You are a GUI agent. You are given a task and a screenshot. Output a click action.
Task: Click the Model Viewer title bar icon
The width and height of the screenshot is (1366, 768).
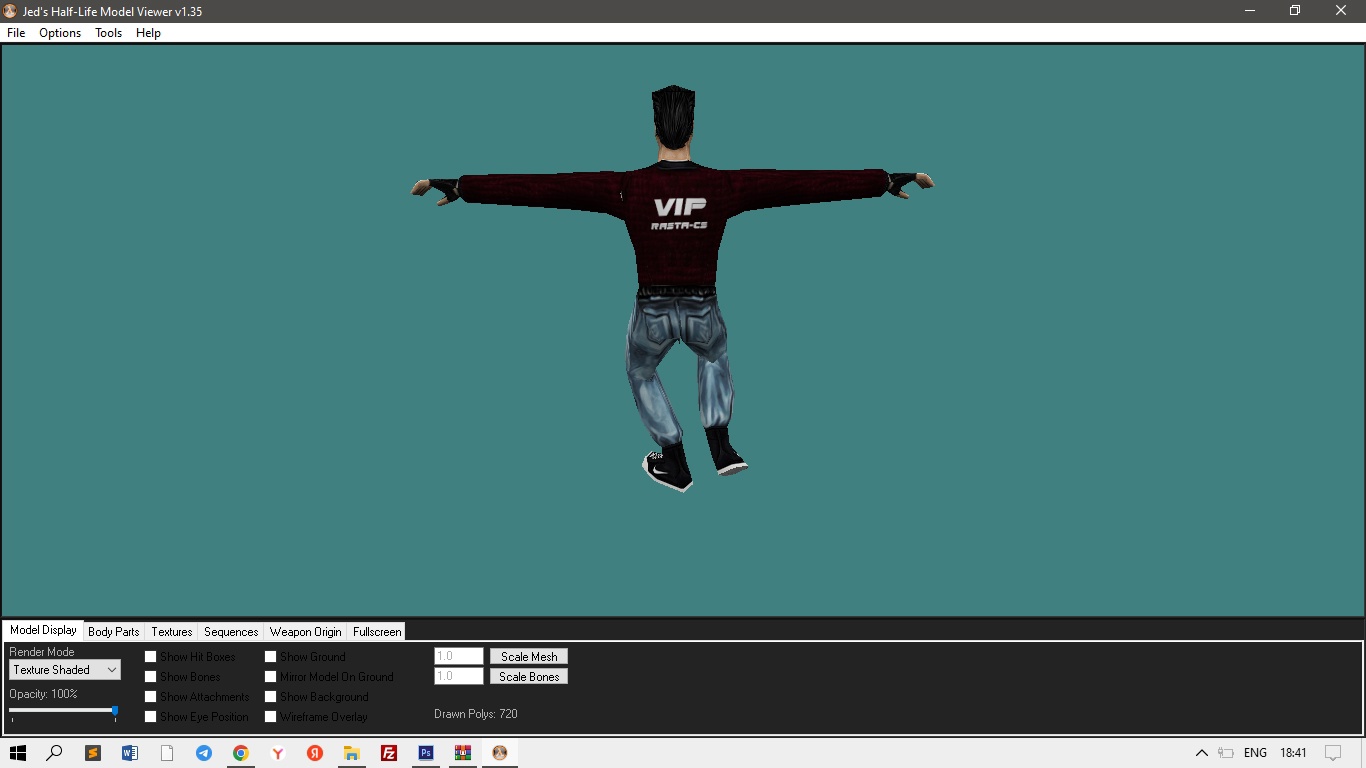point(11,11)
